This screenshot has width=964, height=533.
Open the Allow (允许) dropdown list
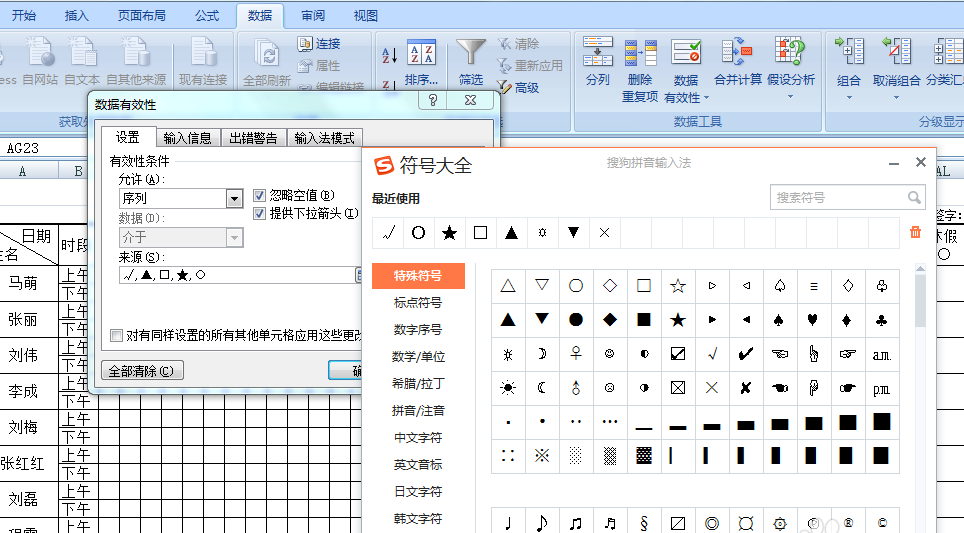[x=234, y=199]
